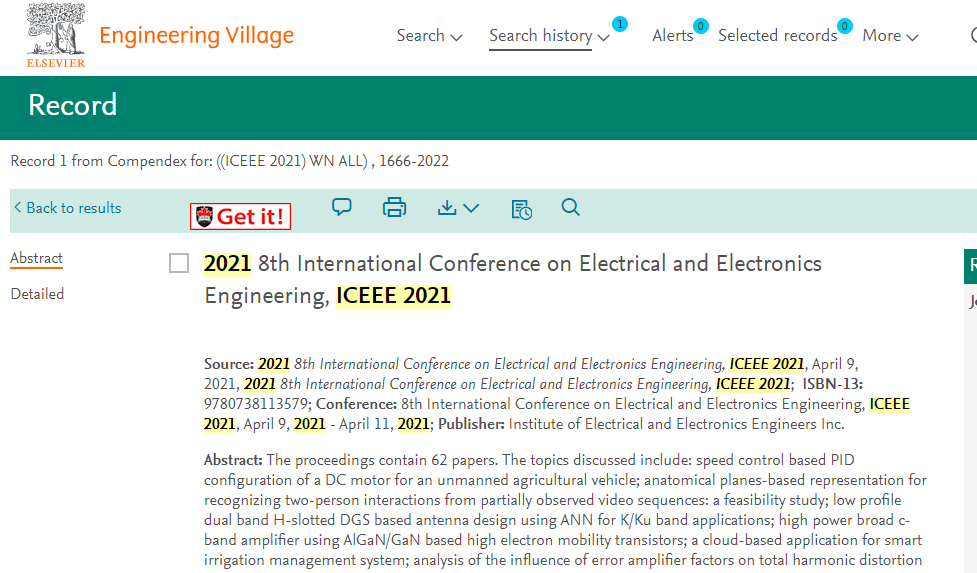Open the download options dropdown
Viewport: 977px width, 573px height.
(458, 207)
